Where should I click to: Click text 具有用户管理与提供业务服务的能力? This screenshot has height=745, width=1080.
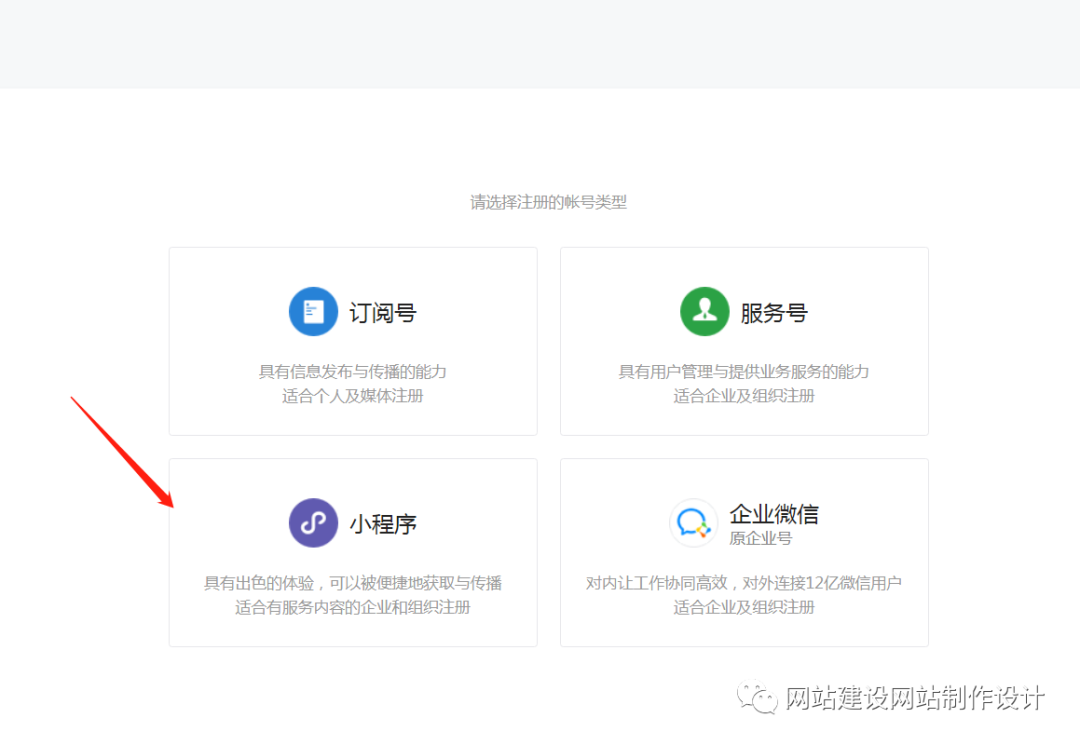click(x=744, y=372)
